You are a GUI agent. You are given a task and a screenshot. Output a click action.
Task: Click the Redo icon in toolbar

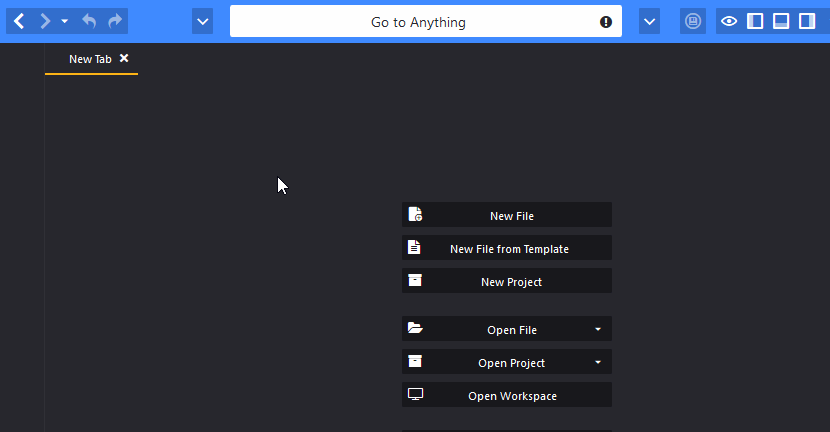coord(115,21)
